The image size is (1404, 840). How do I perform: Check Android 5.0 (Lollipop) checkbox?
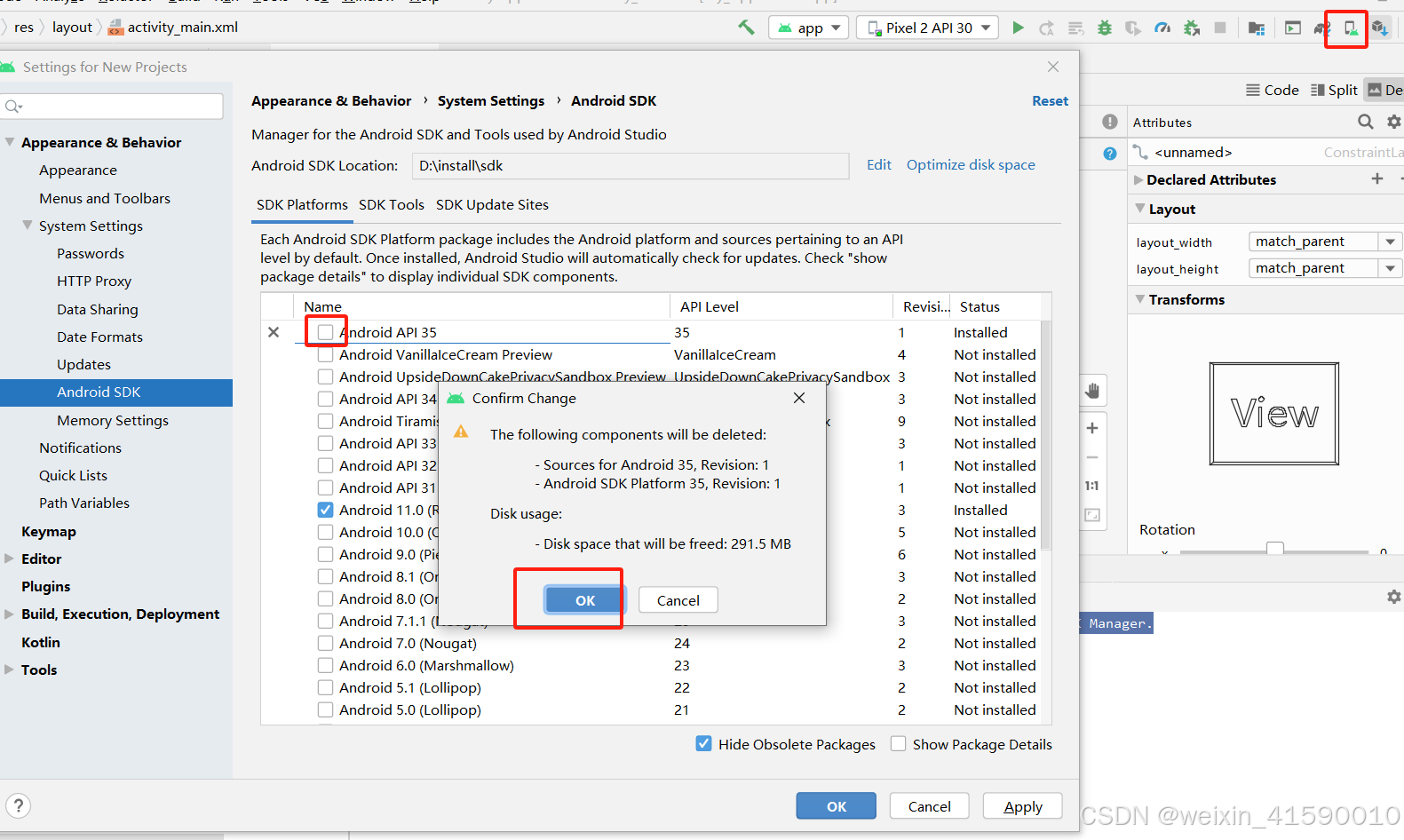326,709
